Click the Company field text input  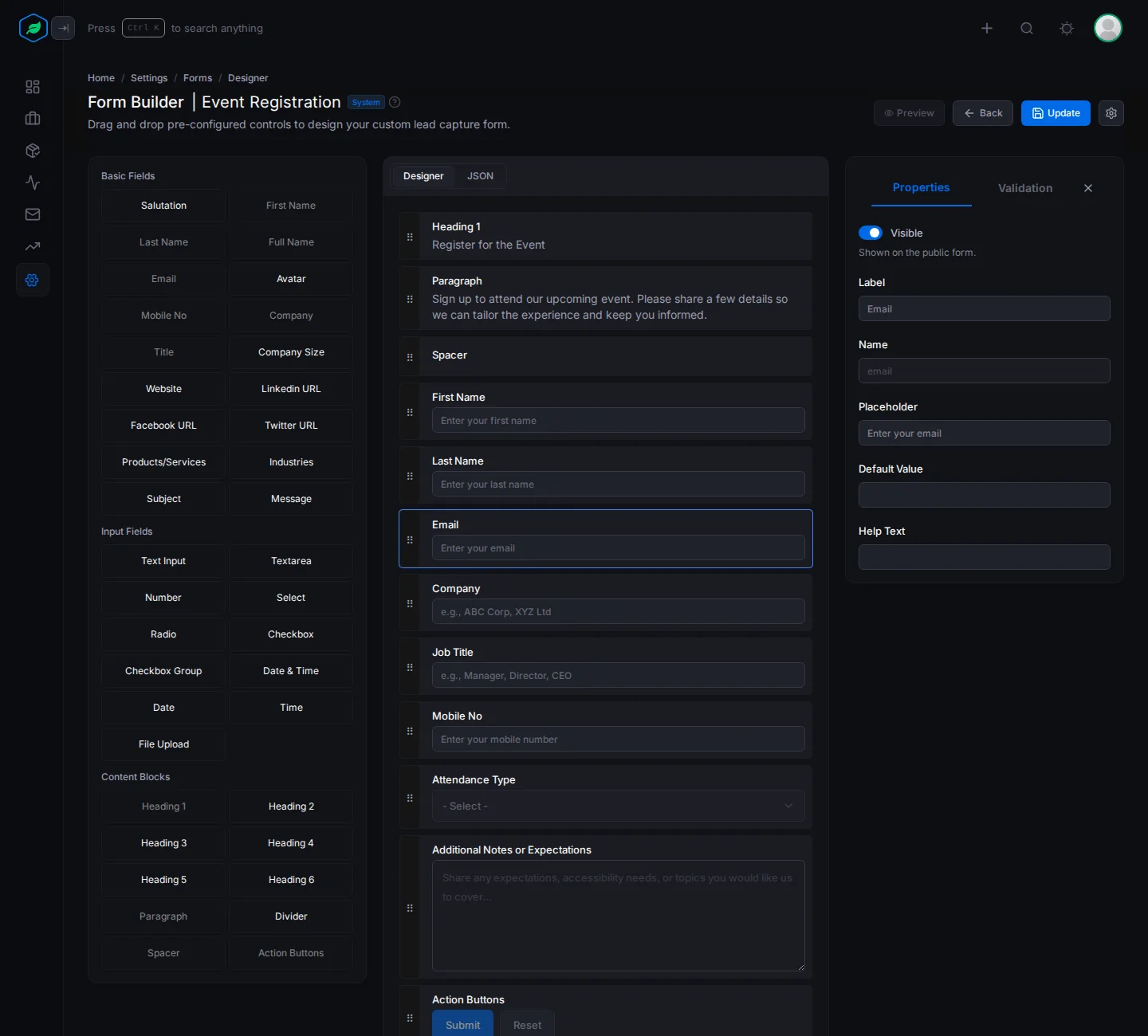pos(619,611)
